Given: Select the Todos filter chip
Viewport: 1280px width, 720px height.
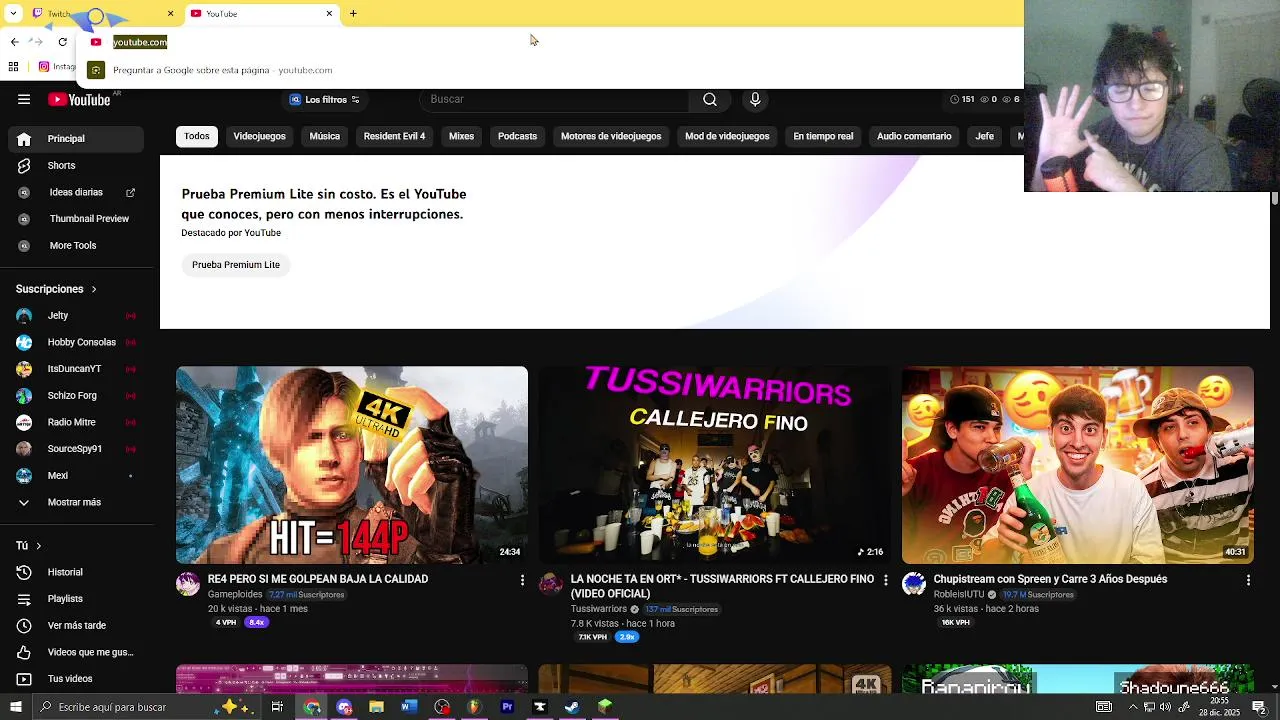Looking at the screenshot, I should tap(197, 136).
